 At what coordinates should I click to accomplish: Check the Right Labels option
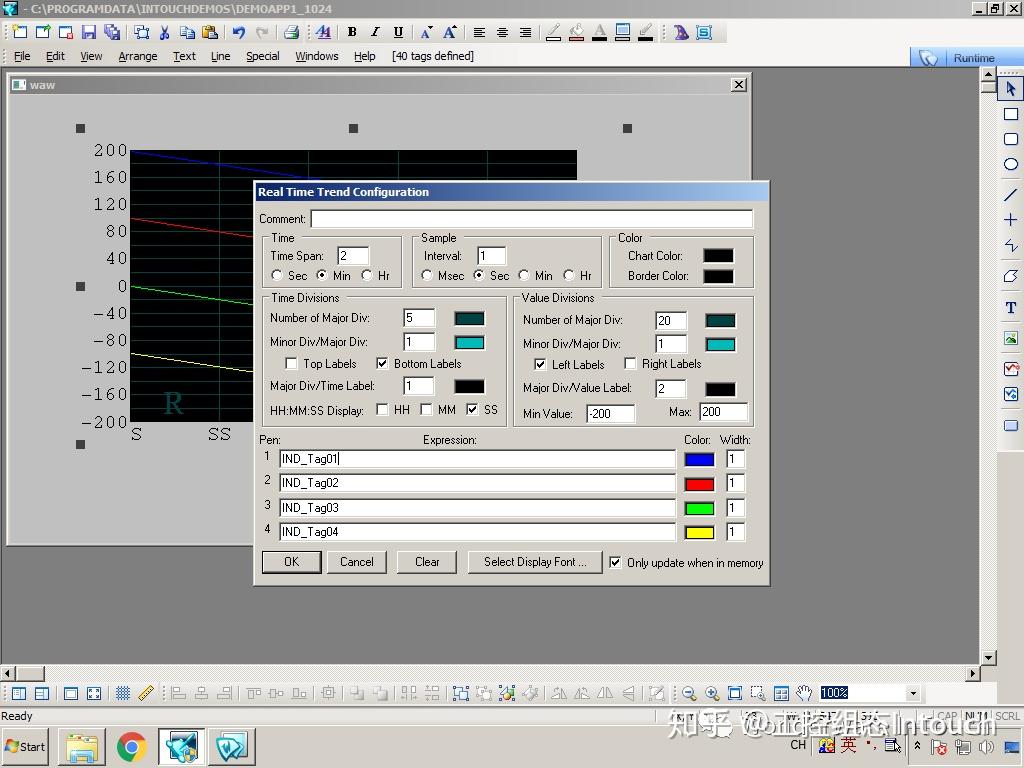pos(630,364)
